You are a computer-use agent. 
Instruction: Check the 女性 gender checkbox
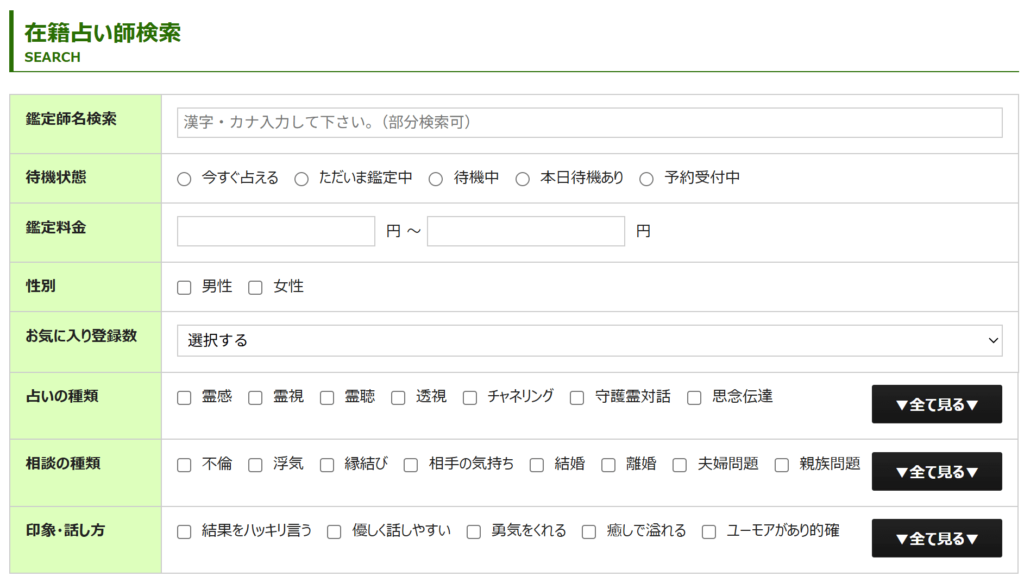pos(253,286)
